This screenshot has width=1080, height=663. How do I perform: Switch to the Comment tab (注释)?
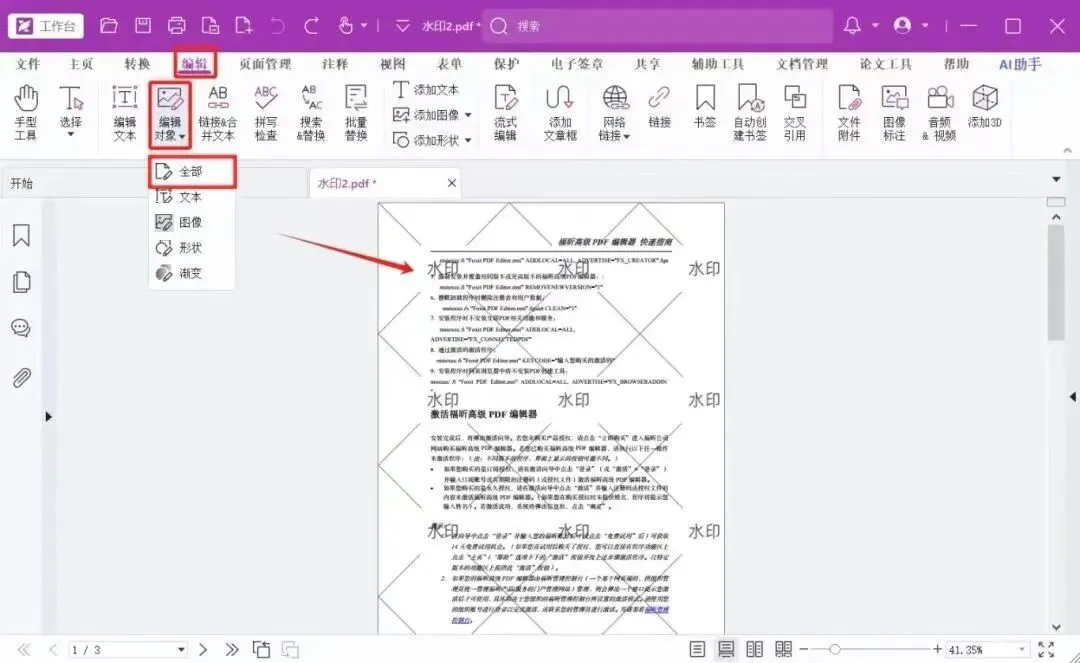pos(335,64)
